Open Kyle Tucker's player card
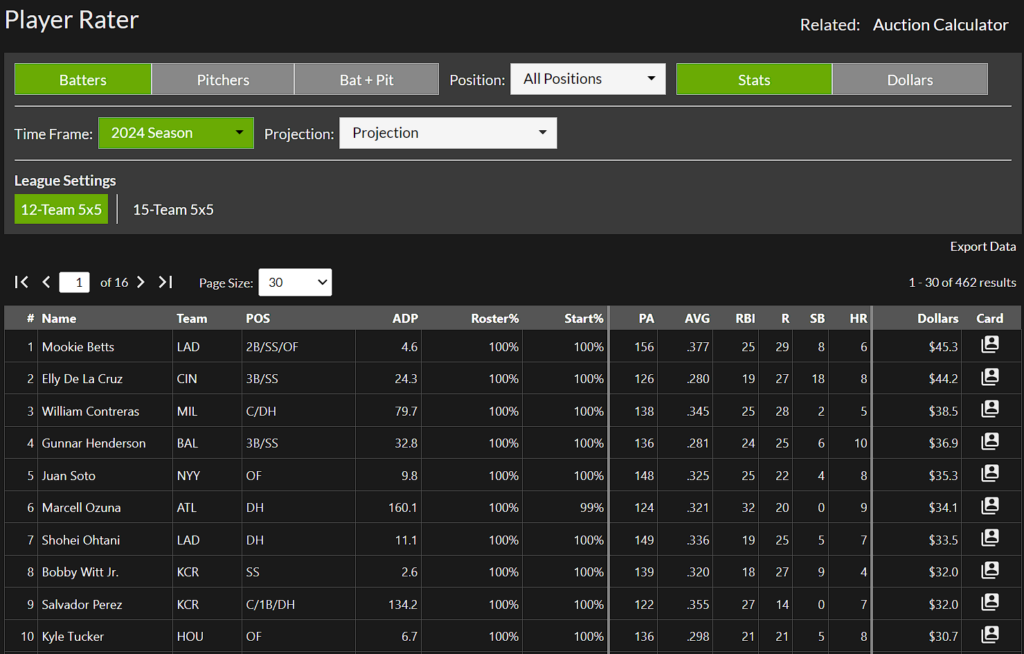The image size is (1024, 654). click(x=989, y=635)
